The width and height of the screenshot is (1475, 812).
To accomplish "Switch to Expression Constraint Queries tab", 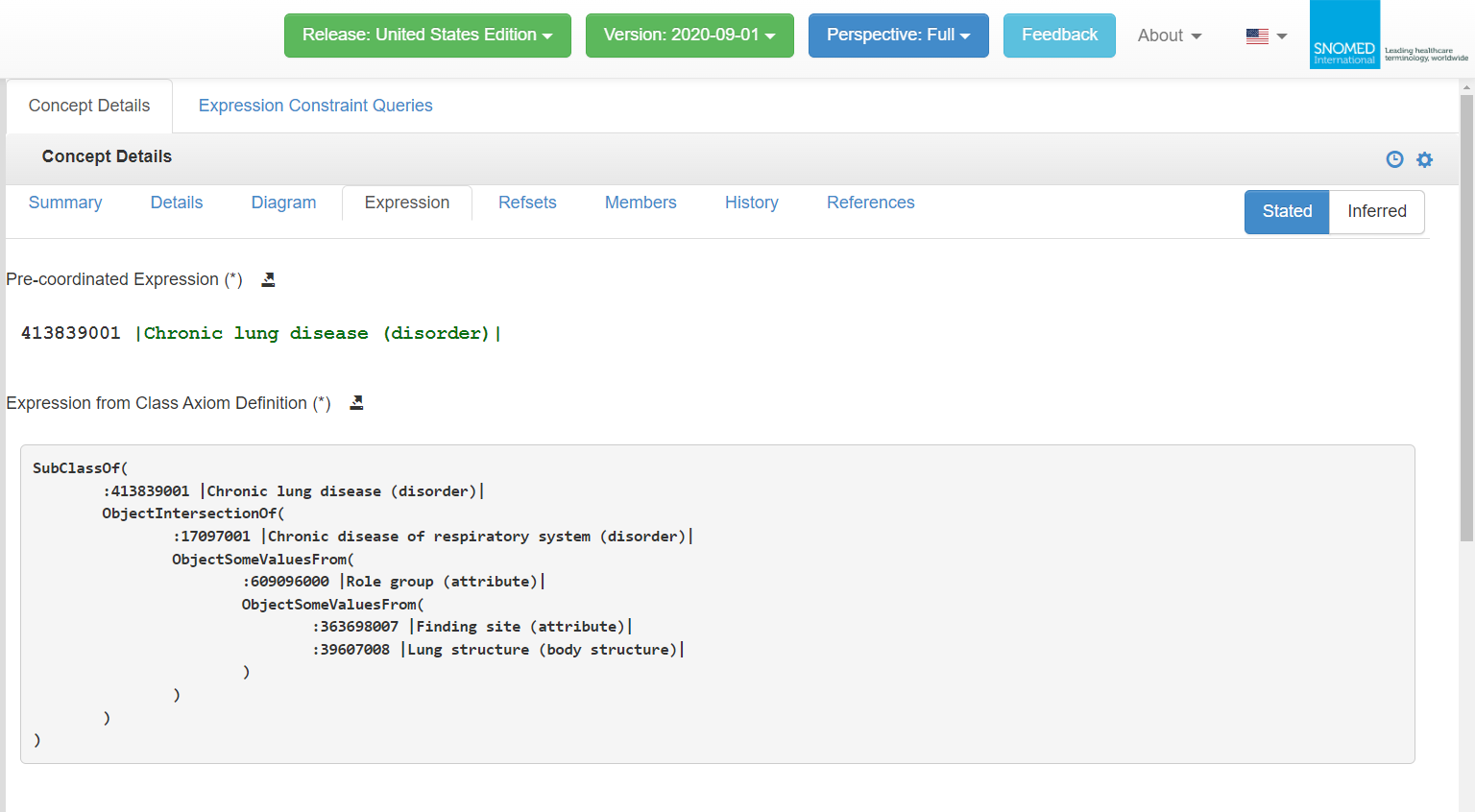I will [315, 106].
